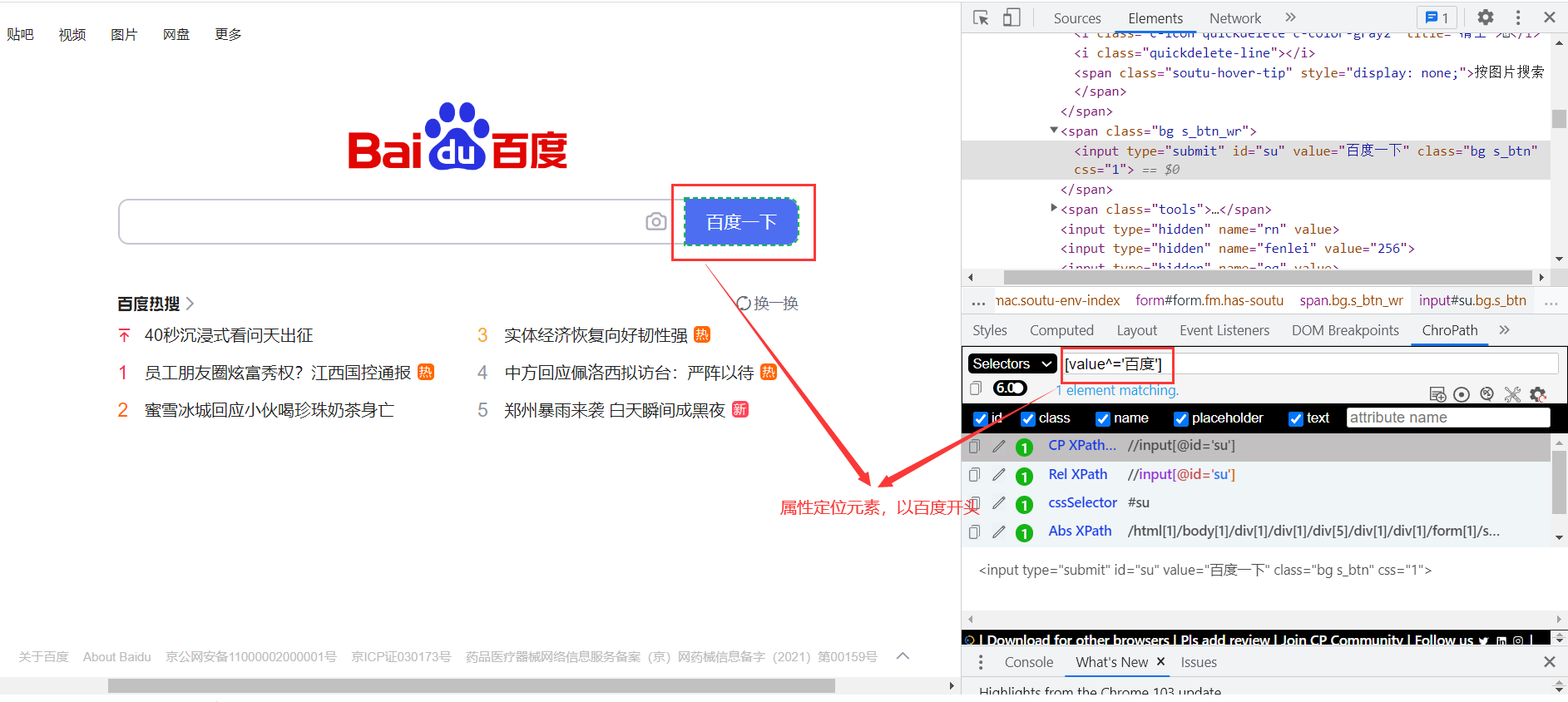Collapse the span class bg s_btn_wr node
Image resolution: width=1568 pixels, height=702 pixels.
pyautogui.click(x=1053, y=130)
